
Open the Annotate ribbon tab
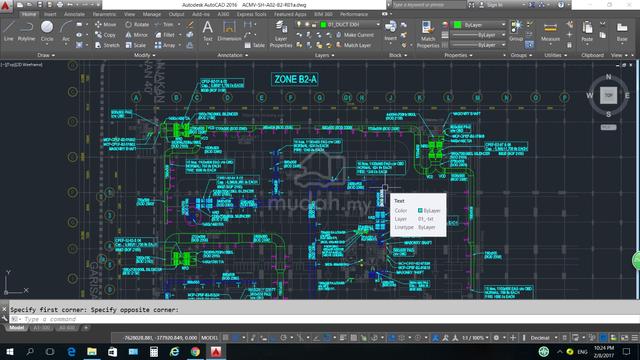[x=74, y=14]
